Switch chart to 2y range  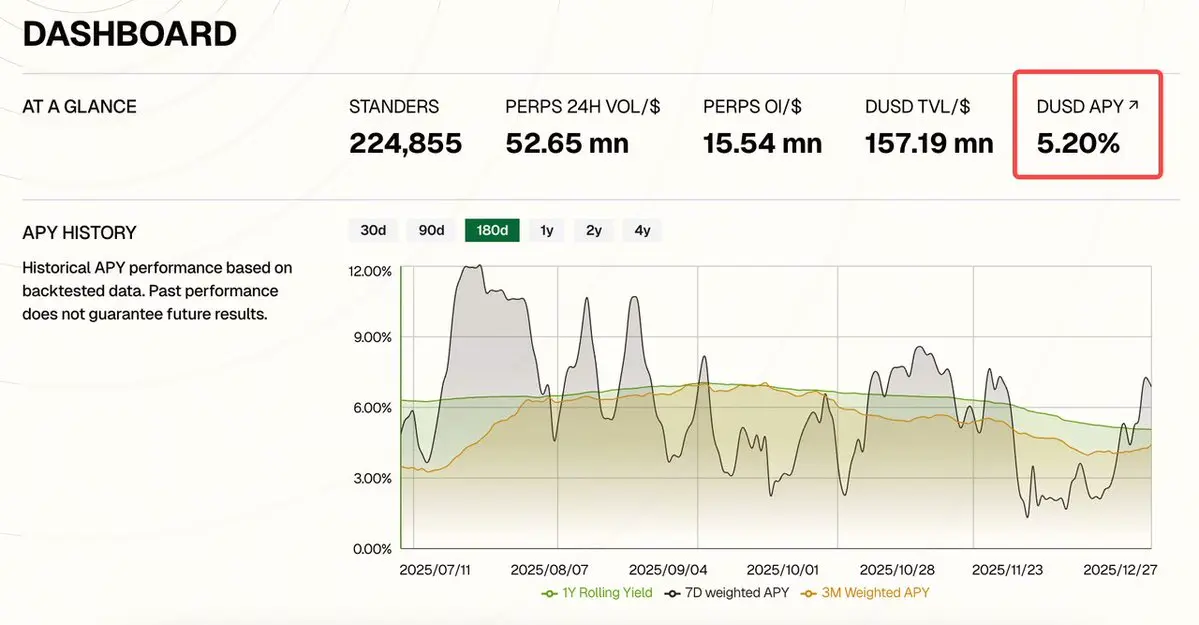[x=594, y=230]
